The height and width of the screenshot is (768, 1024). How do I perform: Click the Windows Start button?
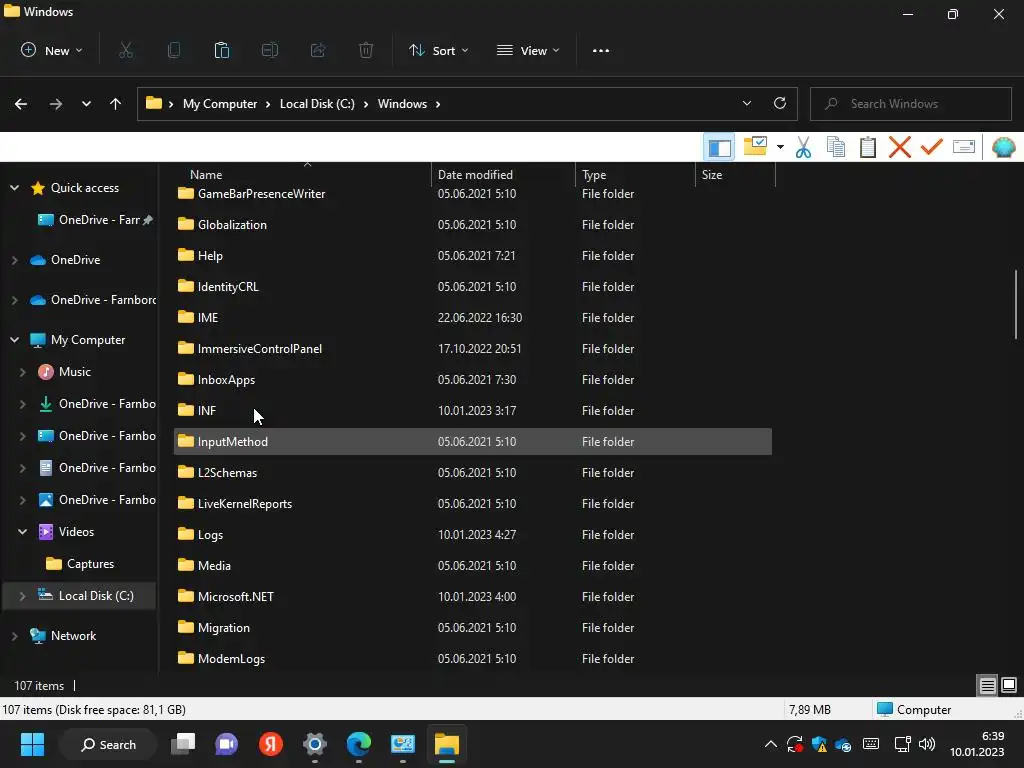pyautogui.click(x=32, y=744)
